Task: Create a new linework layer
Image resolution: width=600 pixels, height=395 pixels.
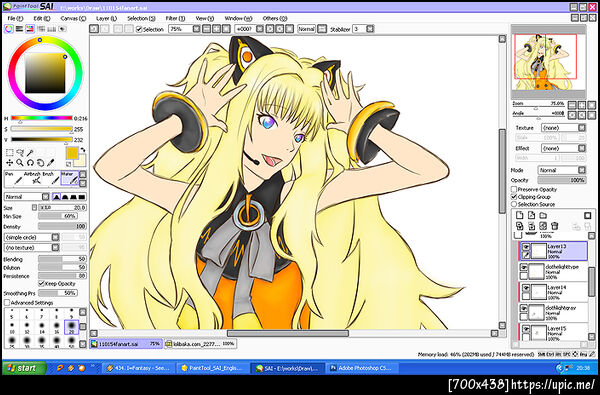Action: 531,215
